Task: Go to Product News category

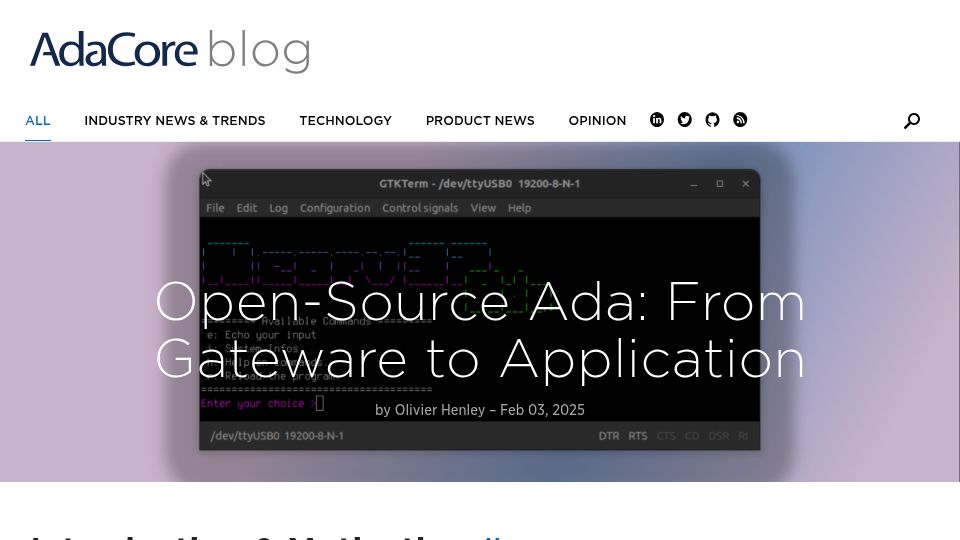Action: 480,121
